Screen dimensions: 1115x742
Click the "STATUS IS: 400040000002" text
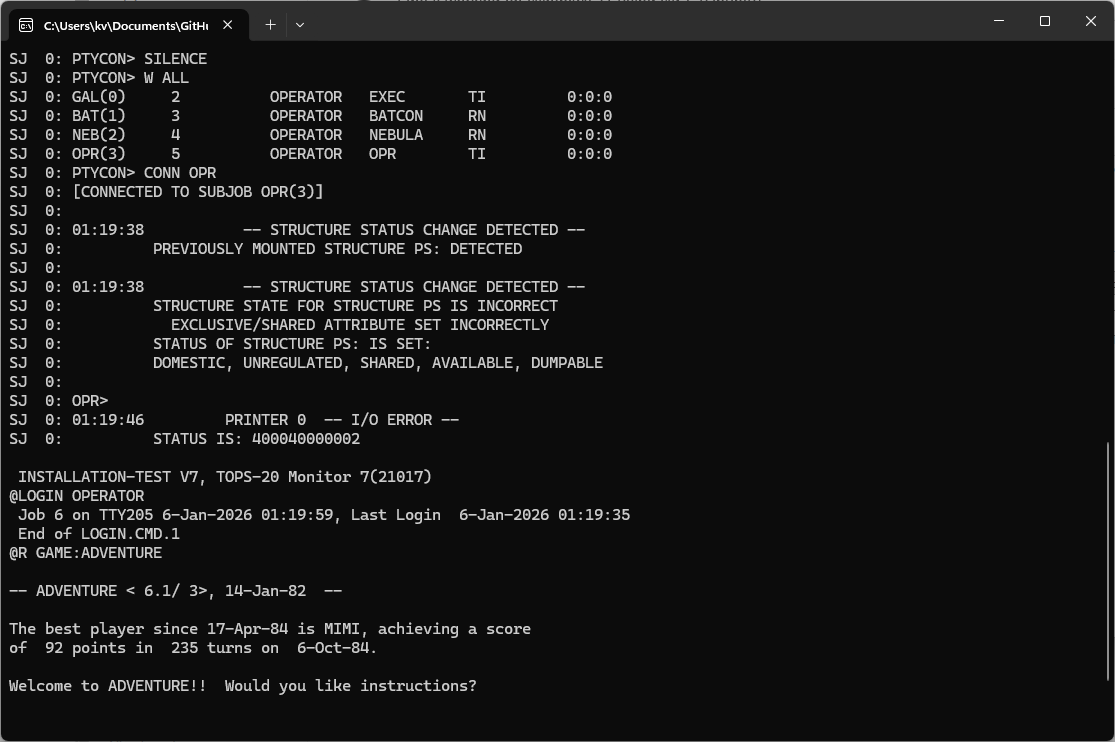pyautogui.click(x=256, y=439)
